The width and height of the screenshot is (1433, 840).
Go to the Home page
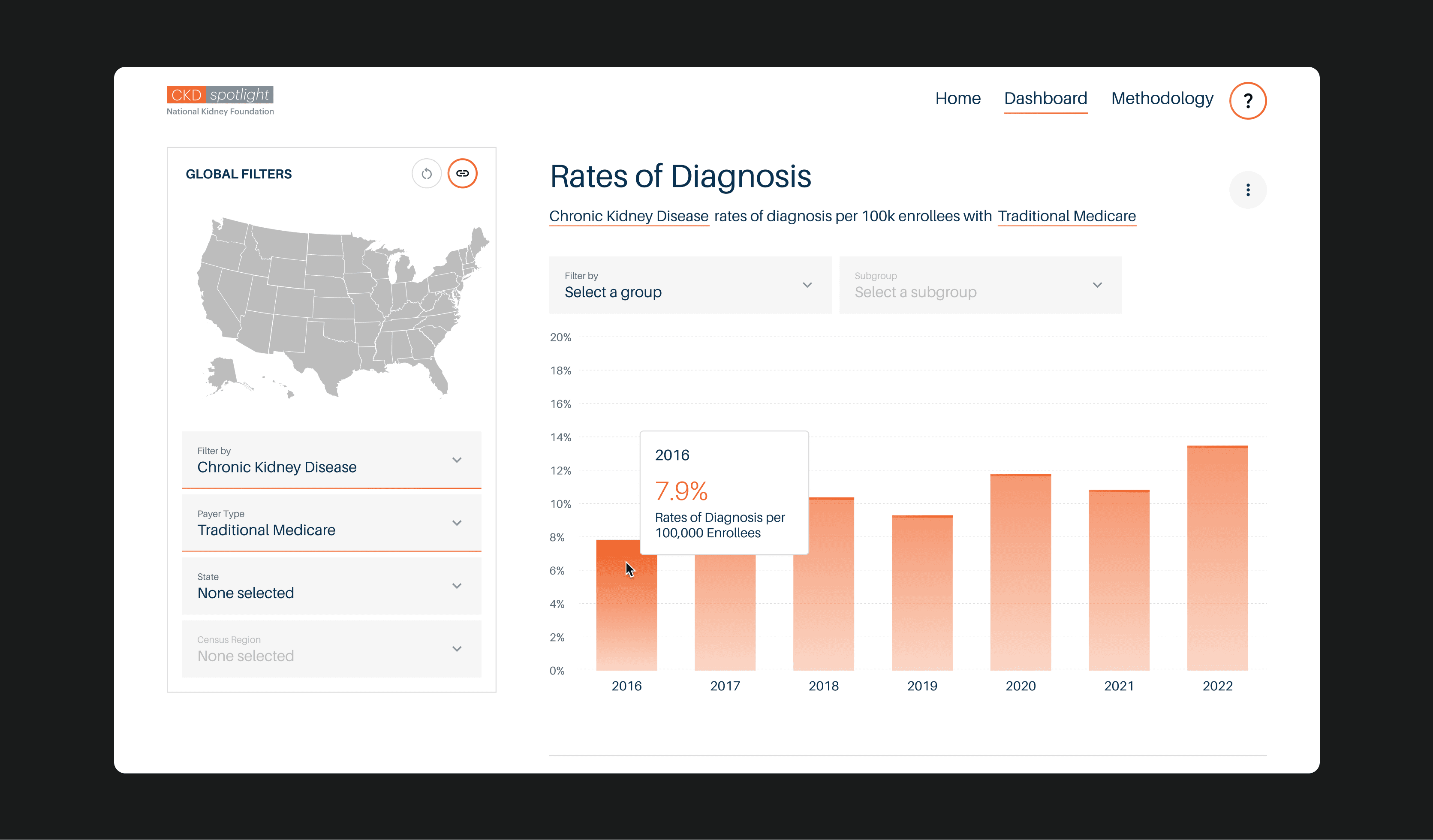957,98
